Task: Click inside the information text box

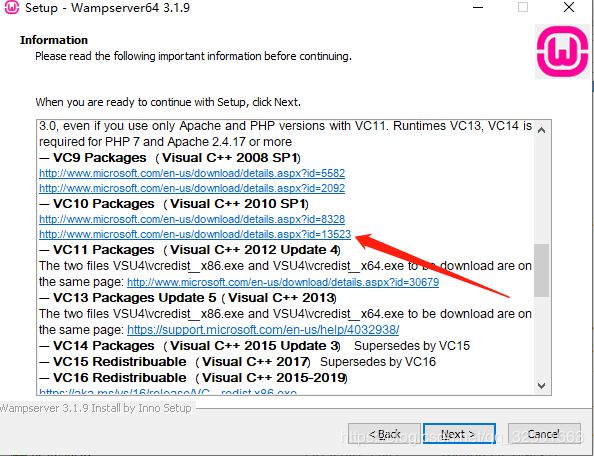Action: pos(286,258)
